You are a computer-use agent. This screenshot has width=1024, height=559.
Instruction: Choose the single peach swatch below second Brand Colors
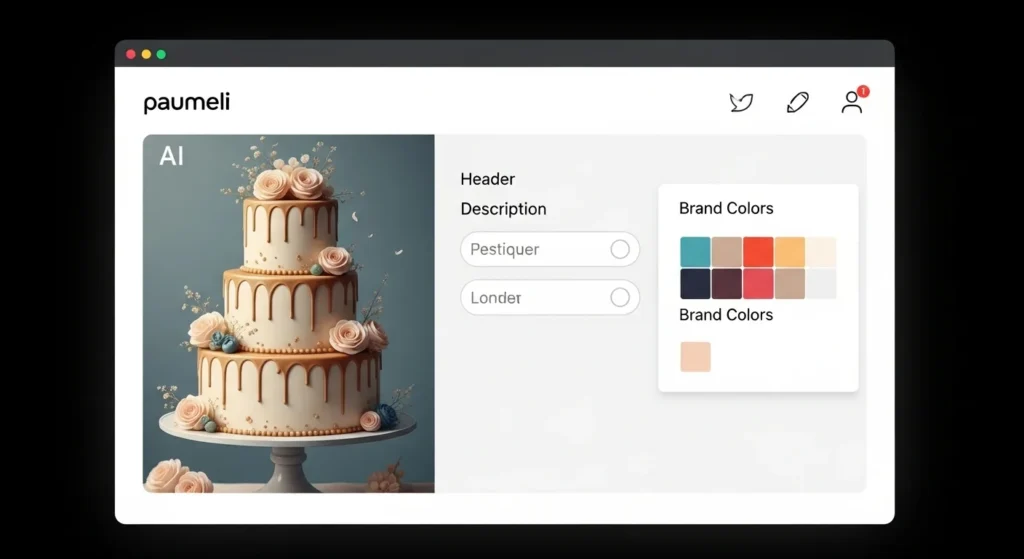(x=695, y=357)
